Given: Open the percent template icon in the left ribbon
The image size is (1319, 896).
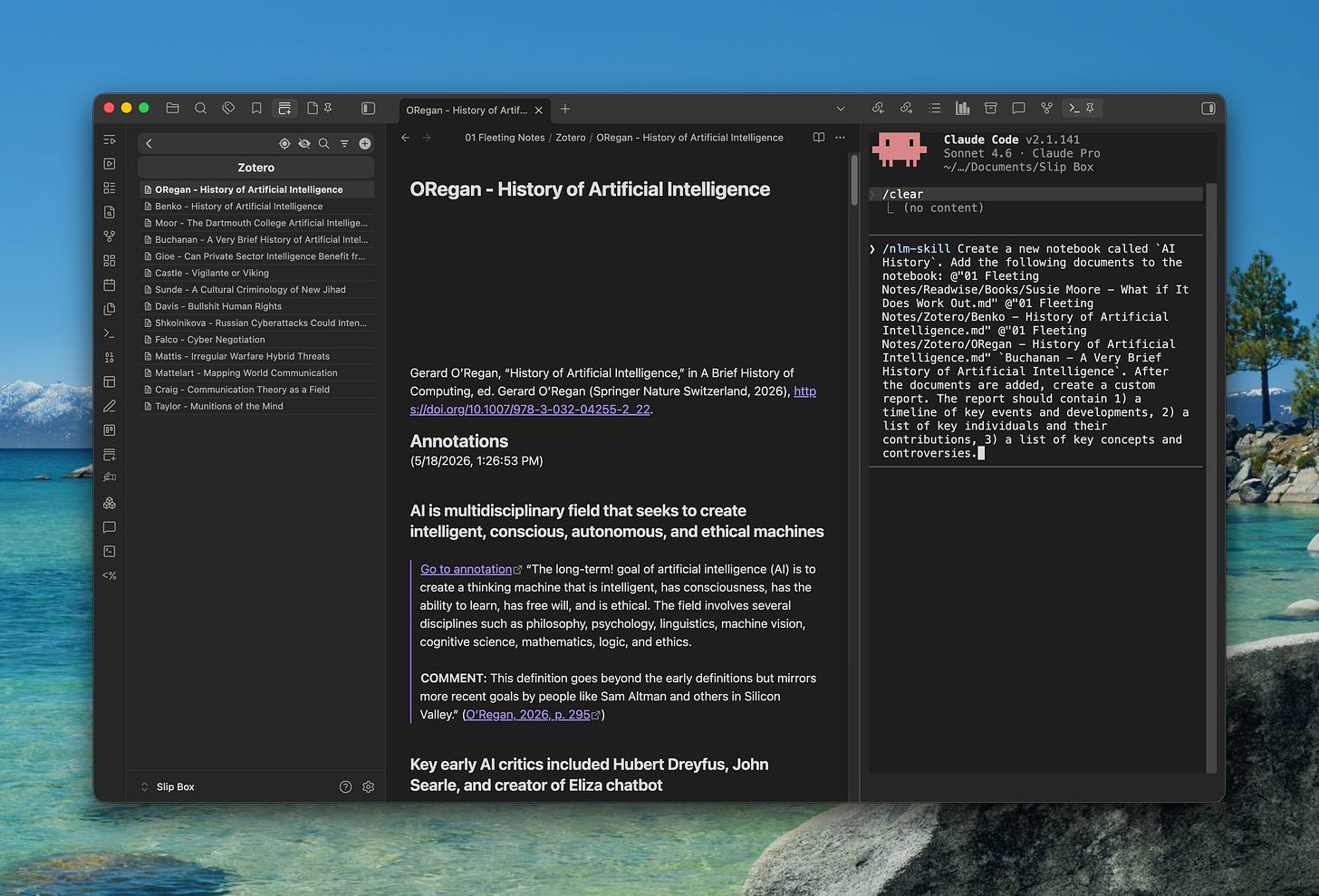Looking at the screenshot, I should pos(110,575).
